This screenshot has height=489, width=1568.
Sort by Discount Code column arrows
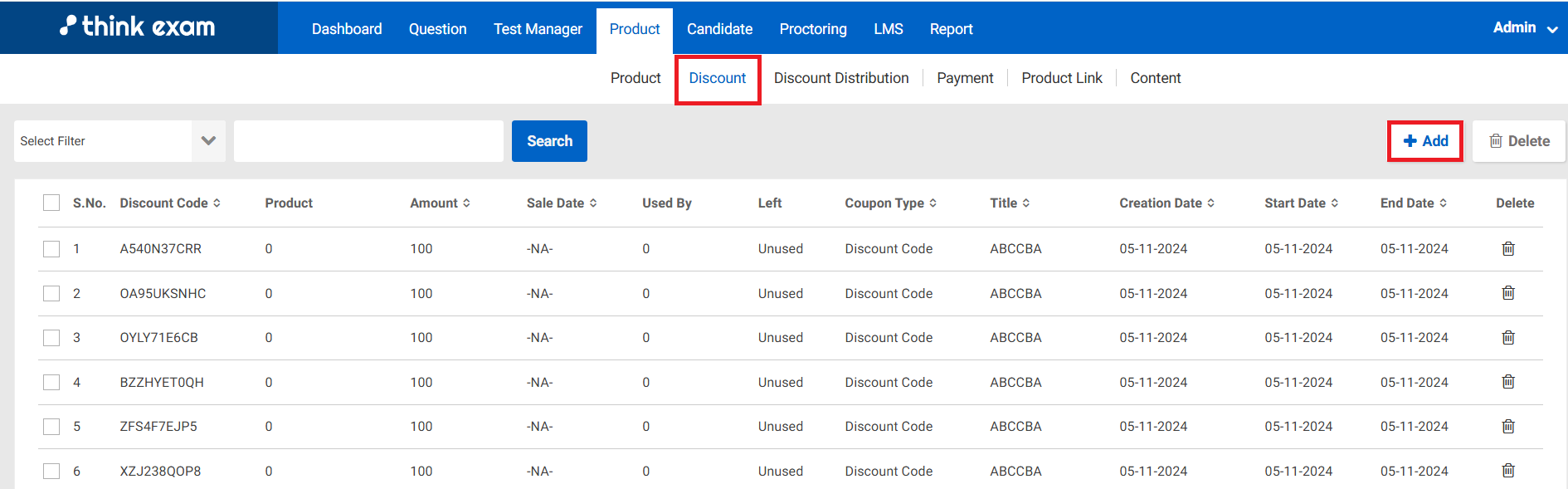coord(217,203)
